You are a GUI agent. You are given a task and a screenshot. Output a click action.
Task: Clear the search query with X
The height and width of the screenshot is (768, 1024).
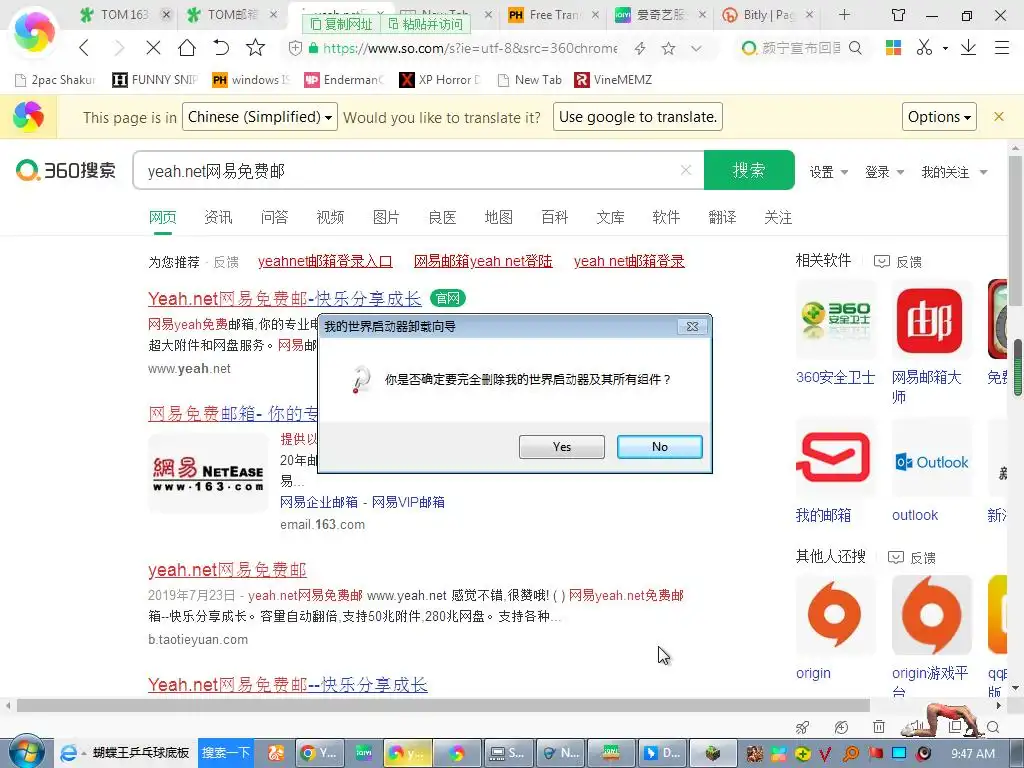pos(686,170)
